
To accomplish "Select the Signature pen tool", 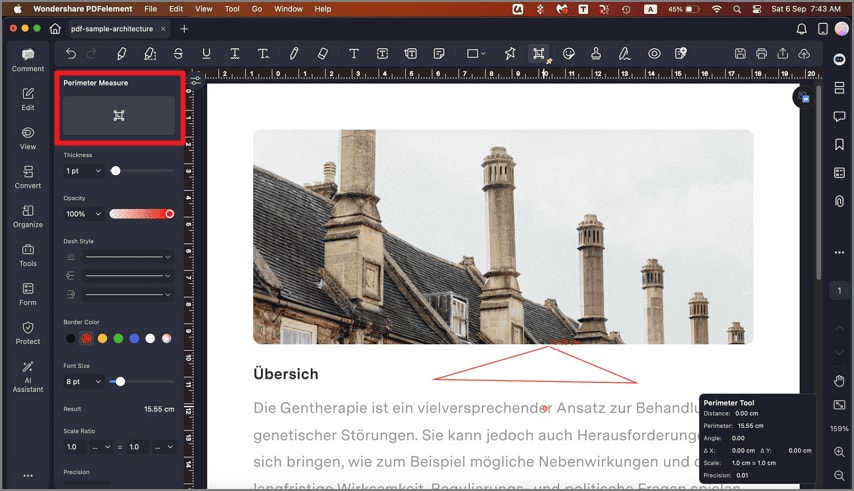I will (624, 53).
